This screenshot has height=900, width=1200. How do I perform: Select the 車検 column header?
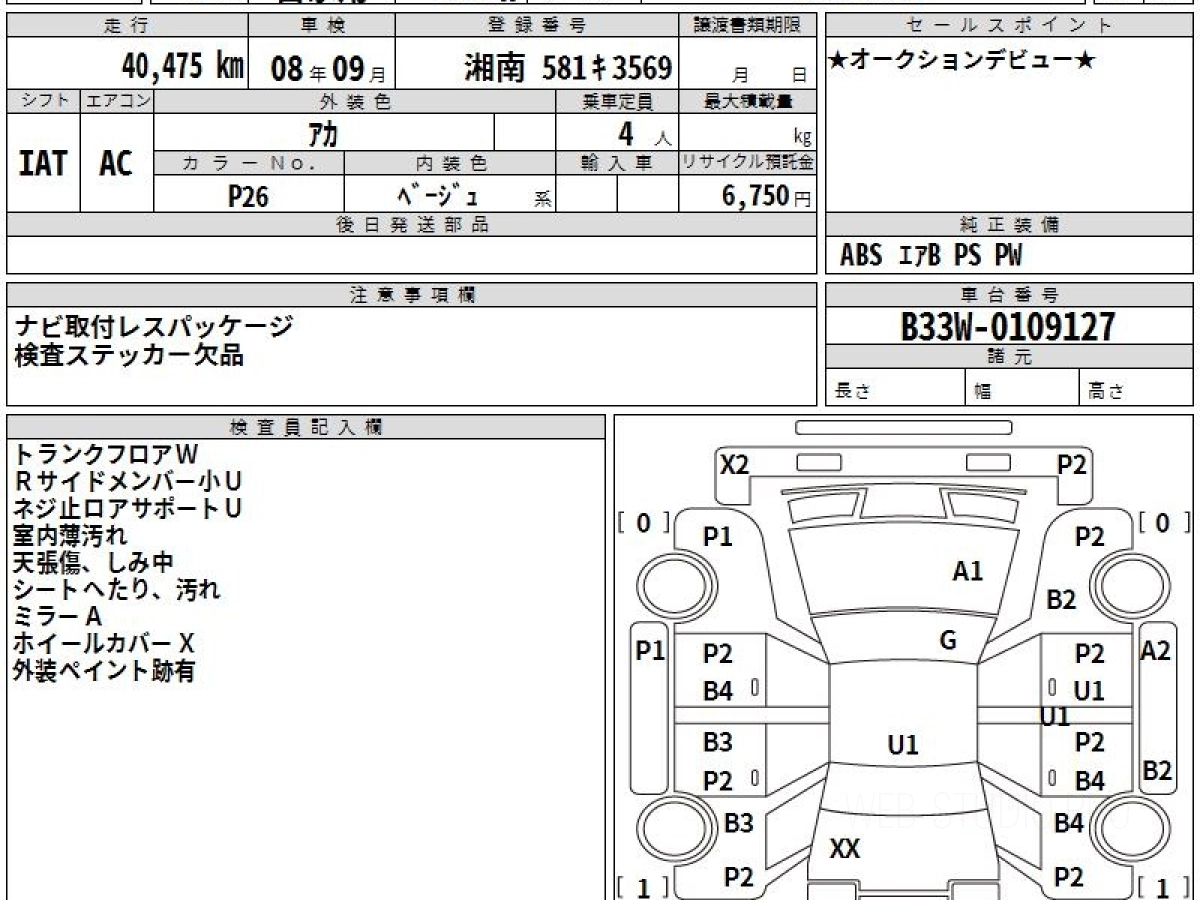click(321, 25)
